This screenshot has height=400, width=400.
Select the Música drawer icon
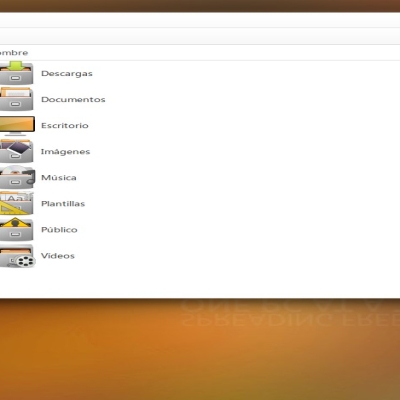(17, 177)
